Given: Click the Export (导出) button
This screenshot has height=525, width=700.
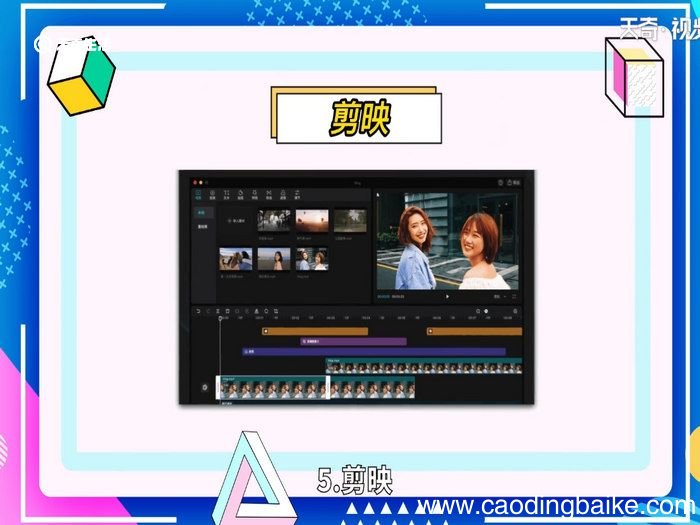Looking at the screenshot, I should click(x=513, y=183).
